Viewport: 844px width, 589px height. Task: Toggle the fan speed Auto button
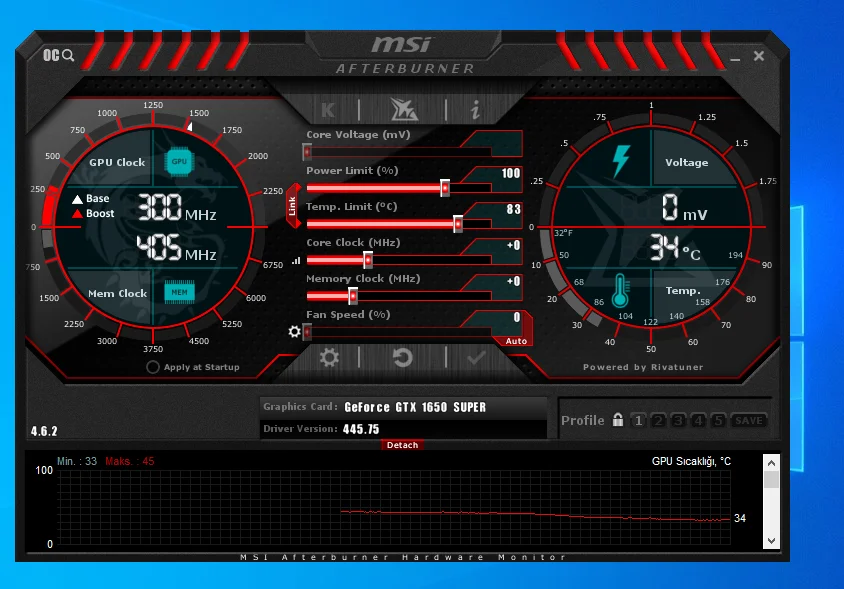(x=516, y=341)
